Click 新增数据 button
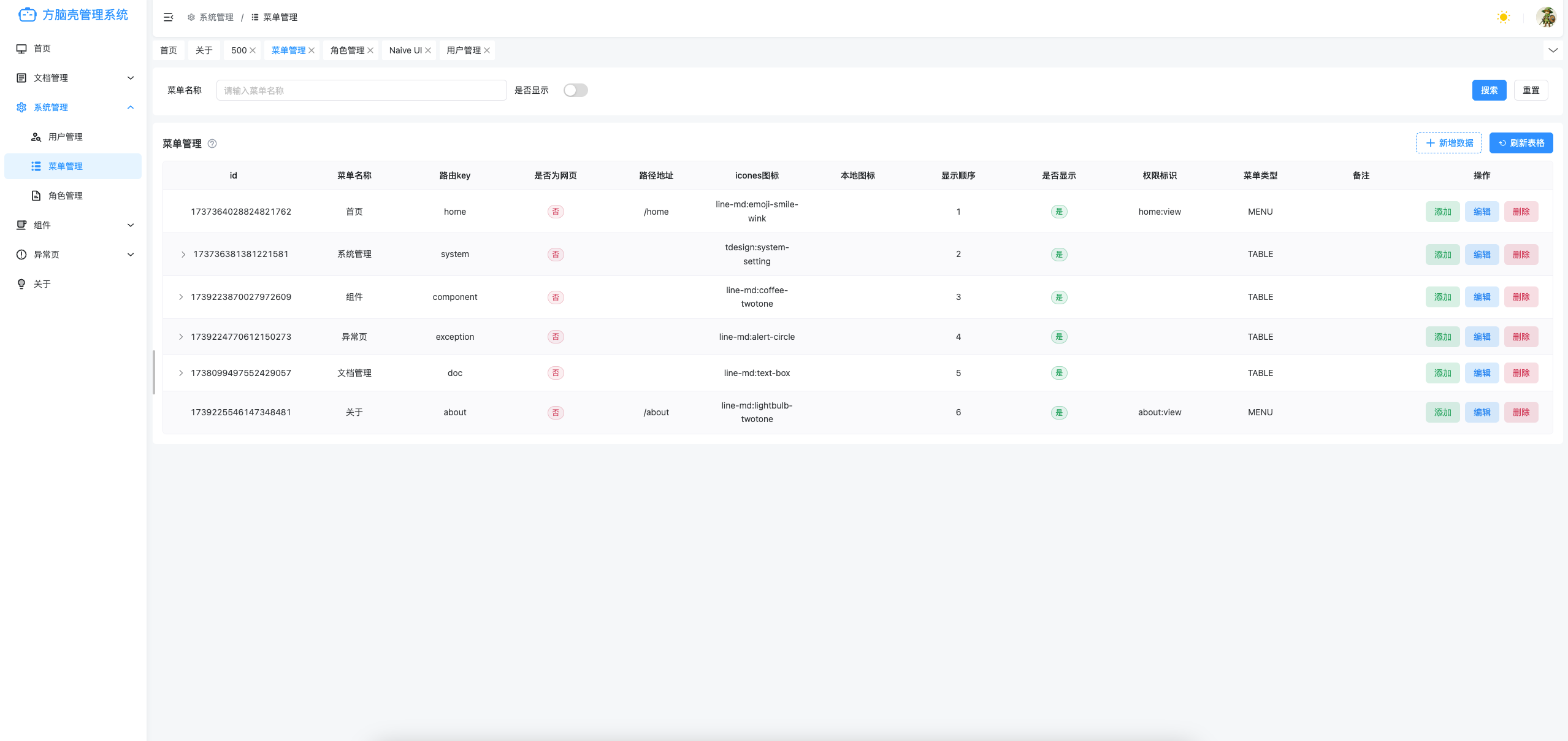Screen dimensions: 1568x741 pyautogui.click(x=1448, y=143)
